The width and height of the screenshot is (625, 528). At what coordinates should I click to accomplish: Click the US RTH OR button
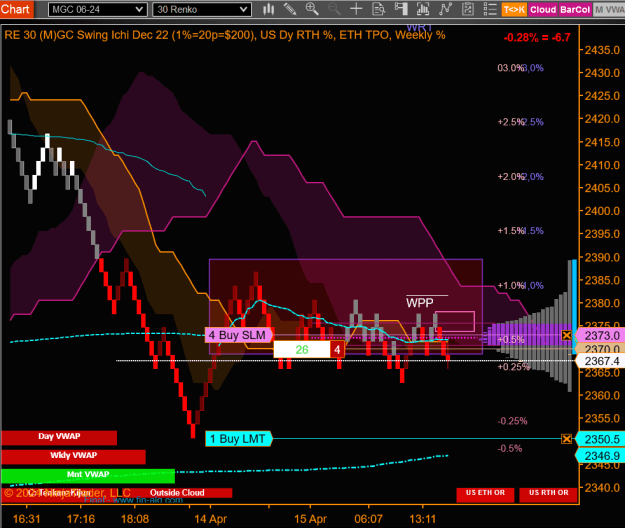tap(548, 493)
